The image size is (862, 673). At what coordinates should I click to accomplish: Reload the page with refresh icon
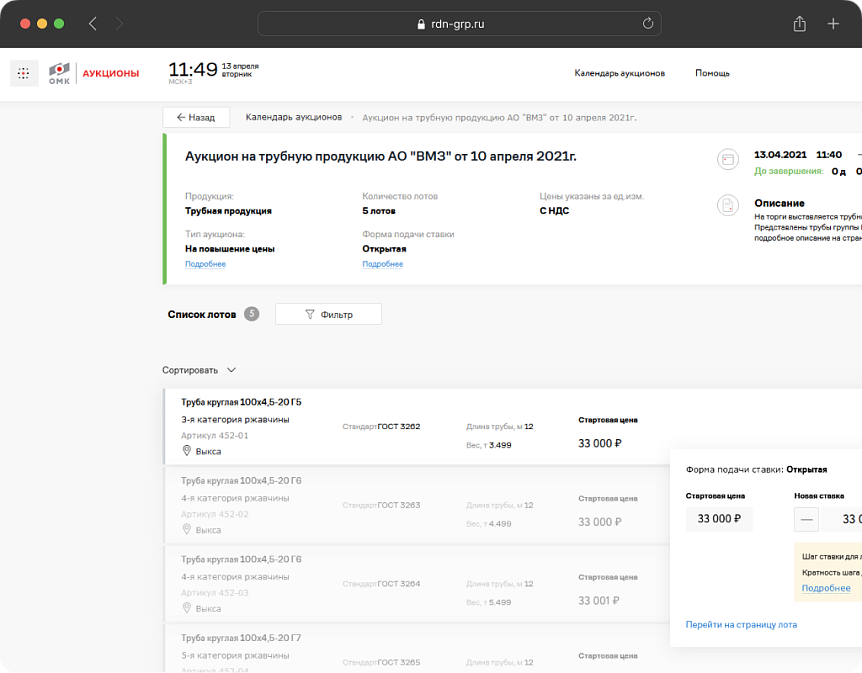tap(648, 24)
